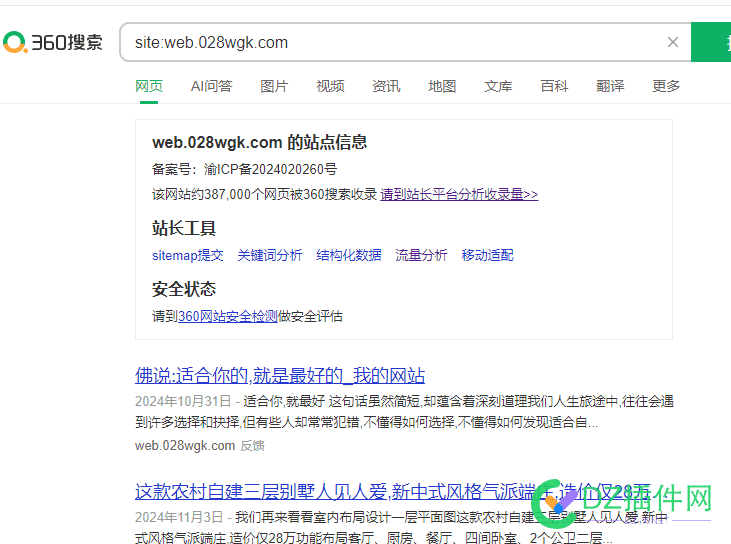Click the date 2024年11月3日 in second result

pyautogui.click(x=179, y=517)
